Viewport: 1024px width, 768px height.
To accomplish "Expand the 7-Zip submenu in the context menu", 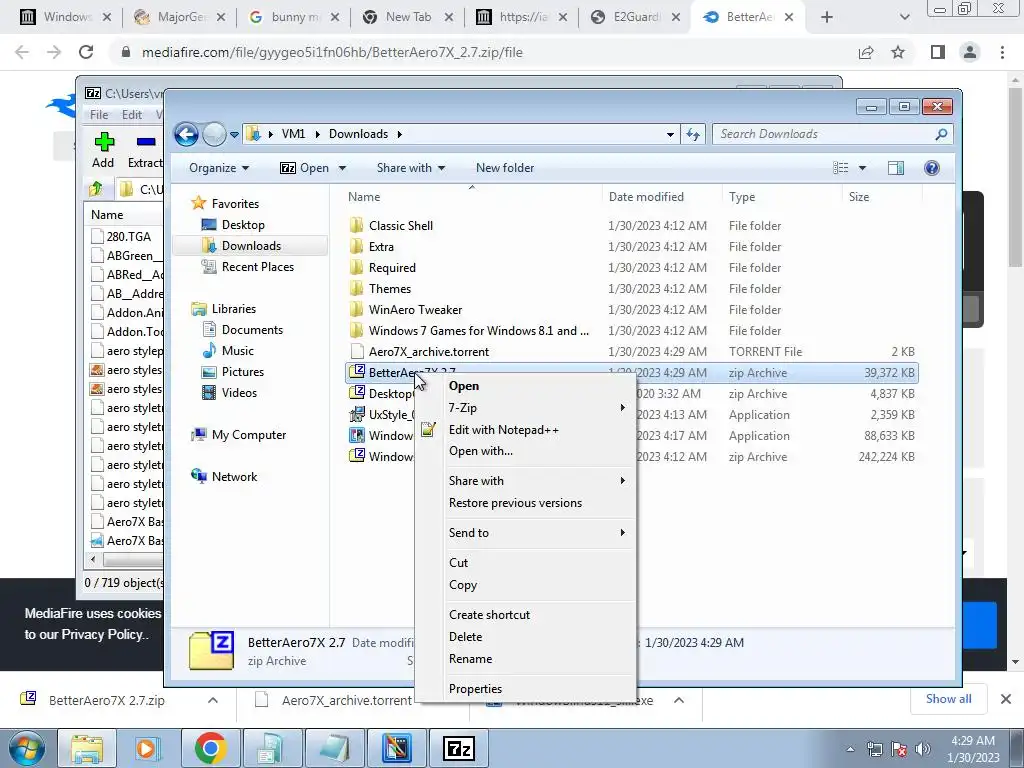I will (526, 408).
